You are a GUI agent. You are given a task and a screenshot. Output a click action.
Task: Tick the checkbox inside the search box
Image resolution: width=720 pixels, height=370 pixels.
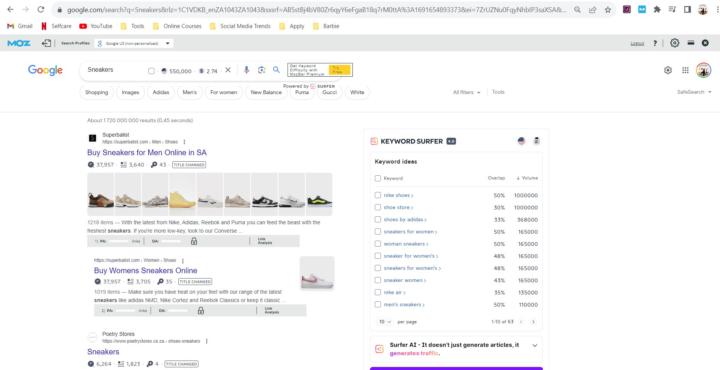(152, 71)
